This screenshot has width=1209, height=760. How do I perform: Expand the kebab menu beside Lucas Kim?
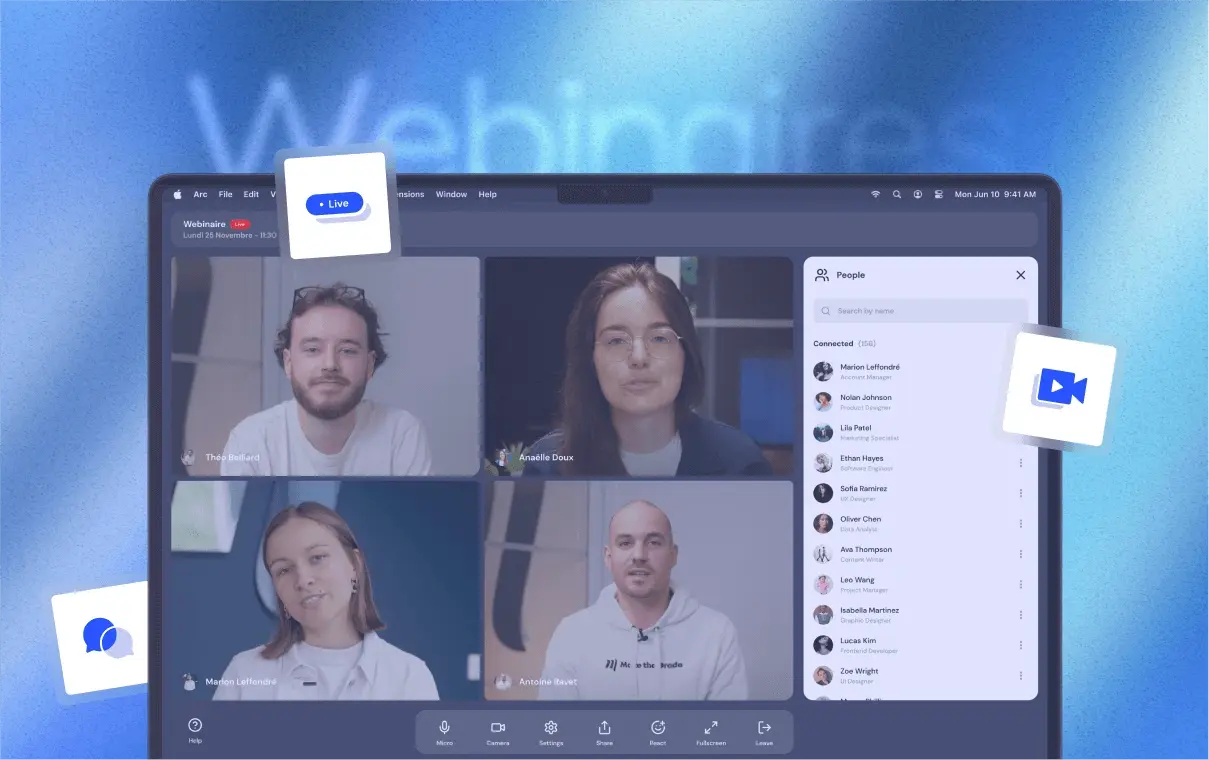(x=1020, y=645)
